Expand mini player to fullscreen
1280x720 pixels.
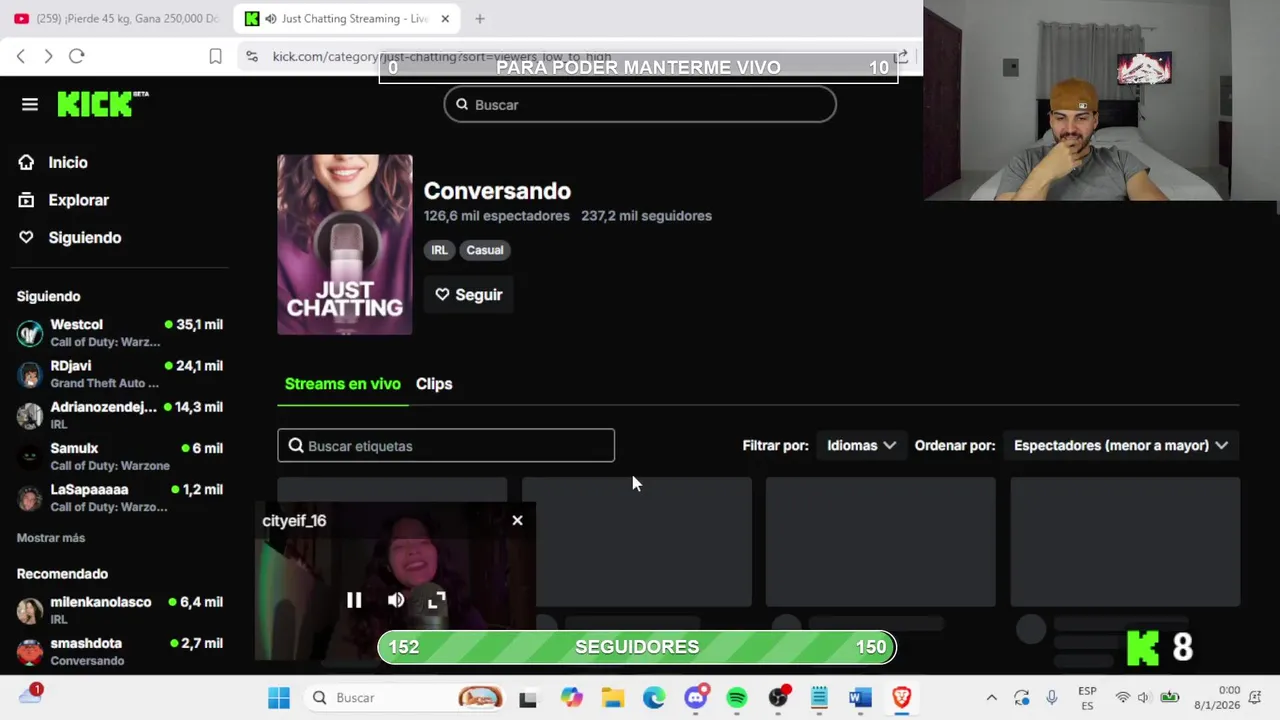436,600
